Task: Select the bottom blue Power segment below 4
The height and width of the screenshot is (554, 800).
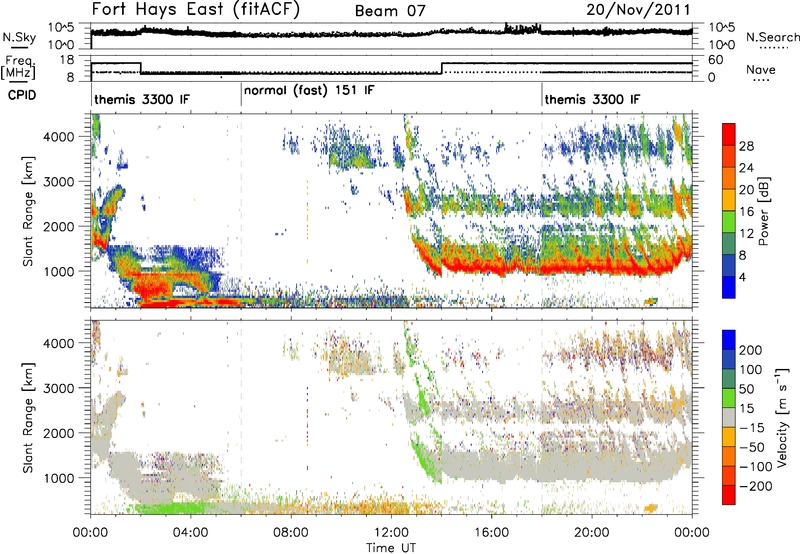Action: (729, 287)
